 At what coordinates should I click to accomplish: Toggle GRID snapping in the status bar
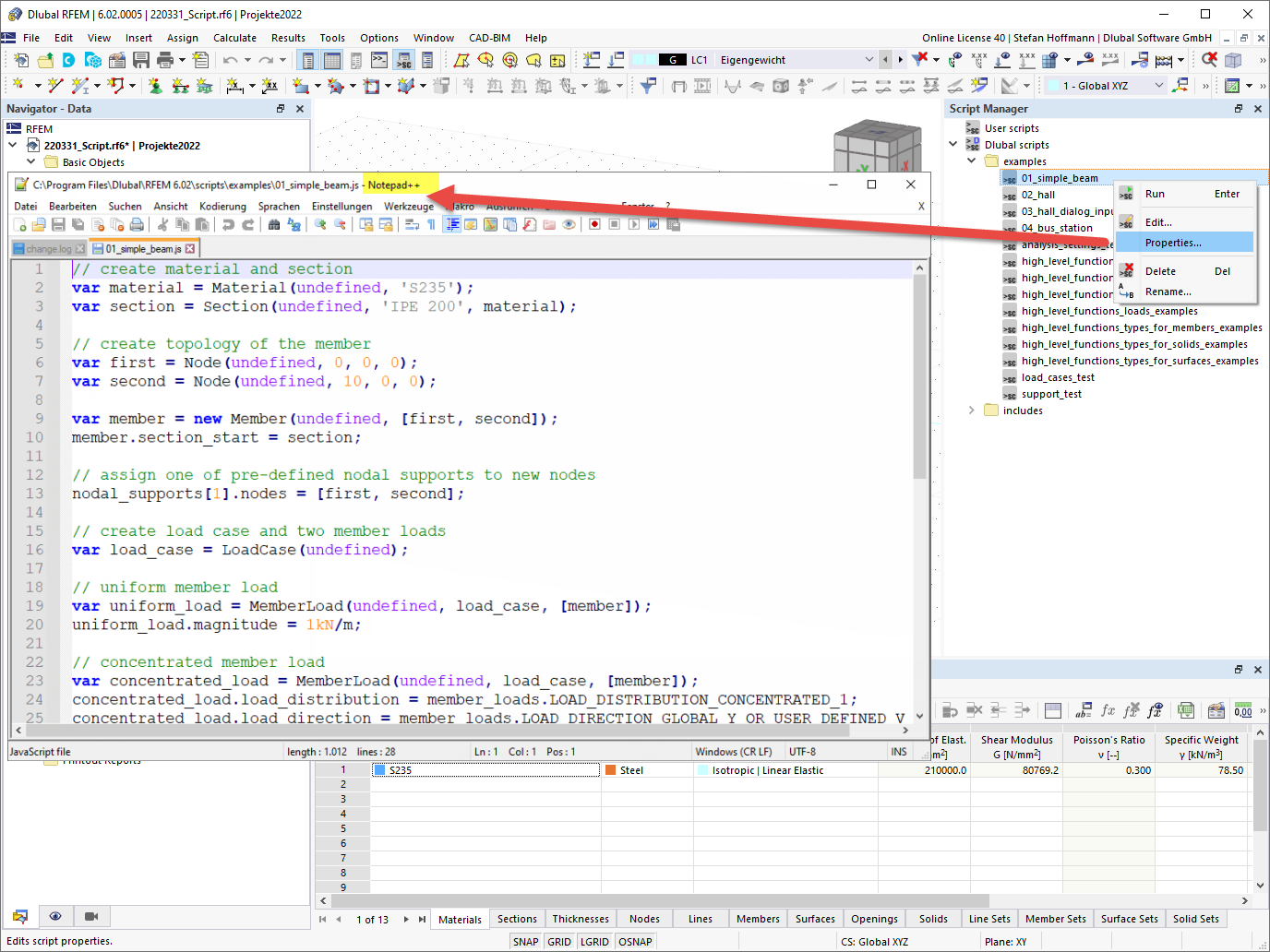coord(558,941)
